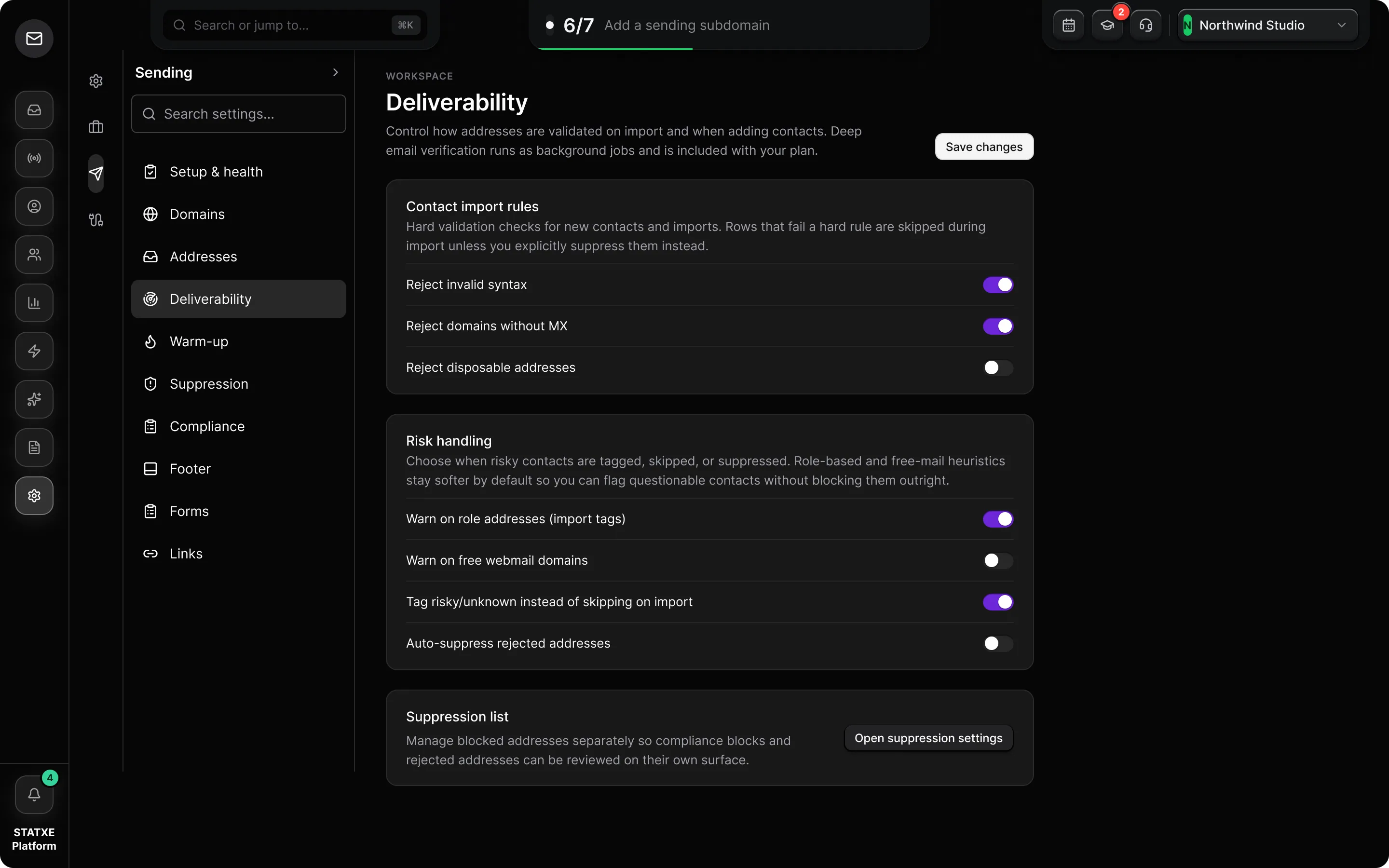Open the graduation cap learning icon
1389x868 pixels.
(1106, 25)
